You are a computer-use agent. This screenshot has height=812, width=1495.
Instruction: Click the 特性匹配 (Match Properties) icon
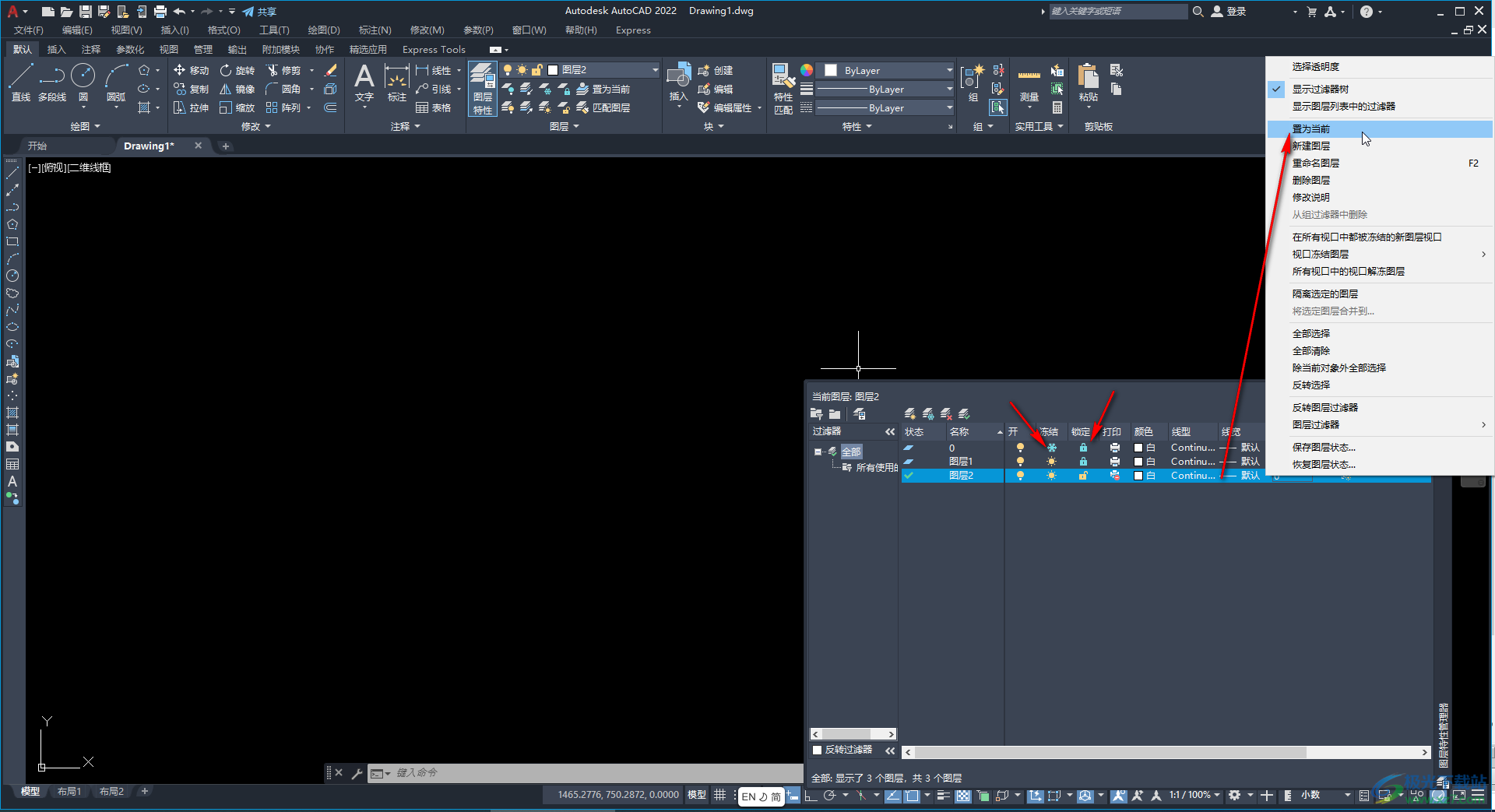(783, 89)
